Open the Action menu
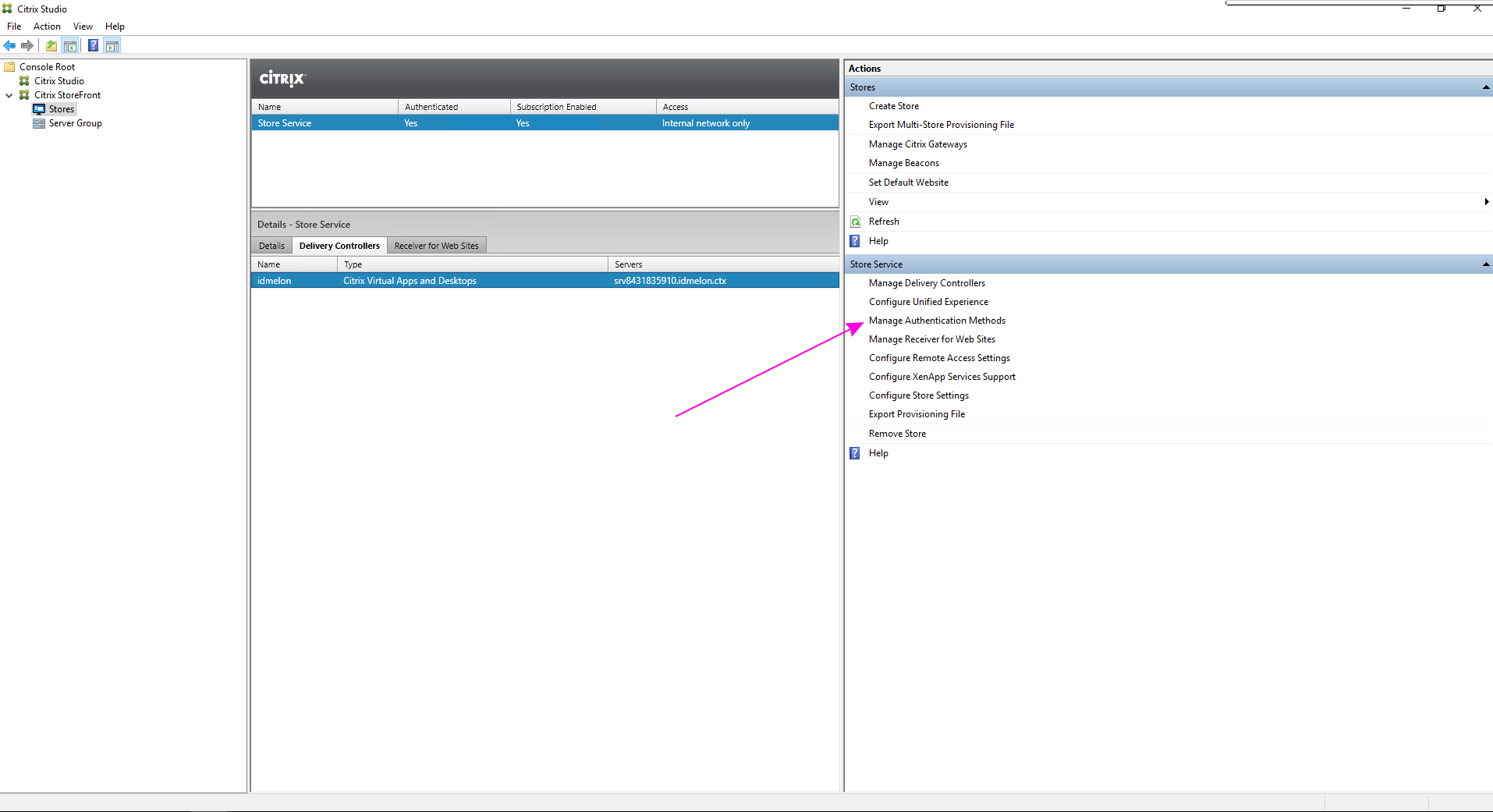 click(x=47, y=27)
